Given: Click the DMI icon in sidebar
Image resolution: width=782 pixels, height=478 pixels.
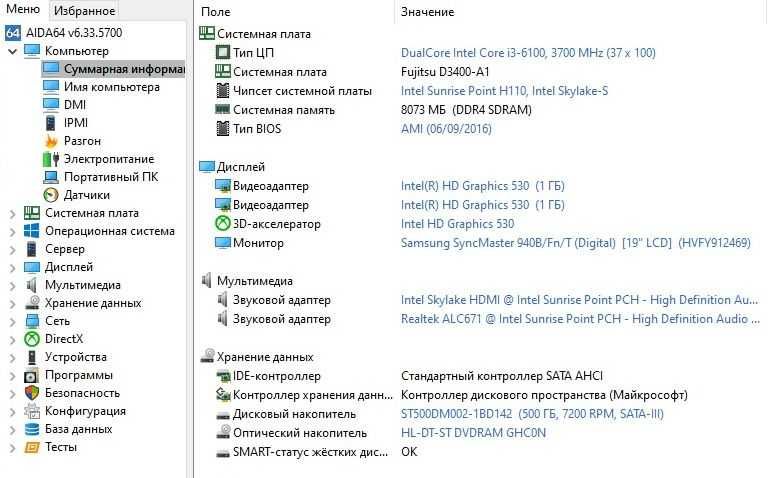Looking at the screenshot, I should 51,105.
